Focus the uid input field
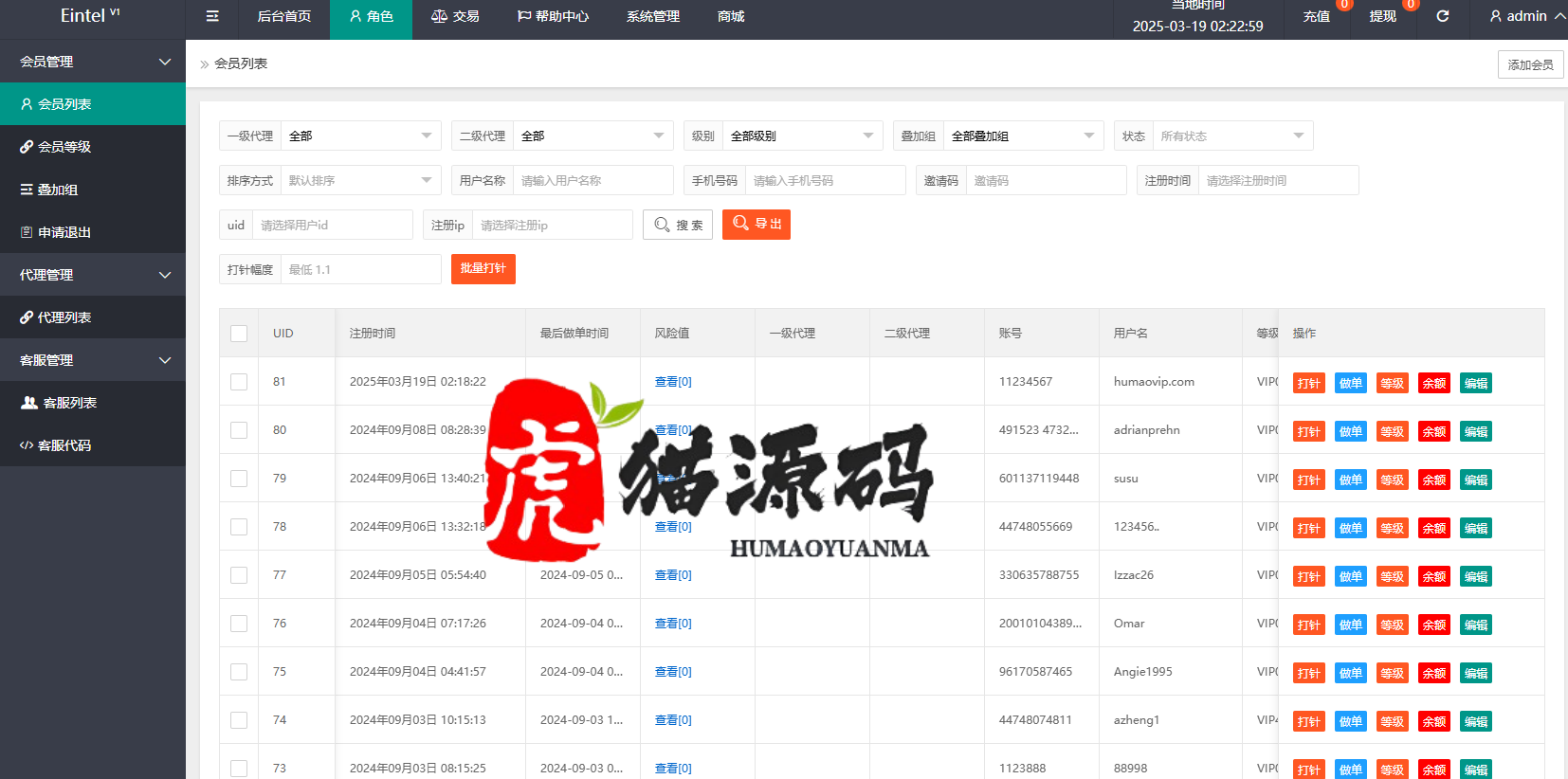 pyautogui.click(x=333, y=225)
